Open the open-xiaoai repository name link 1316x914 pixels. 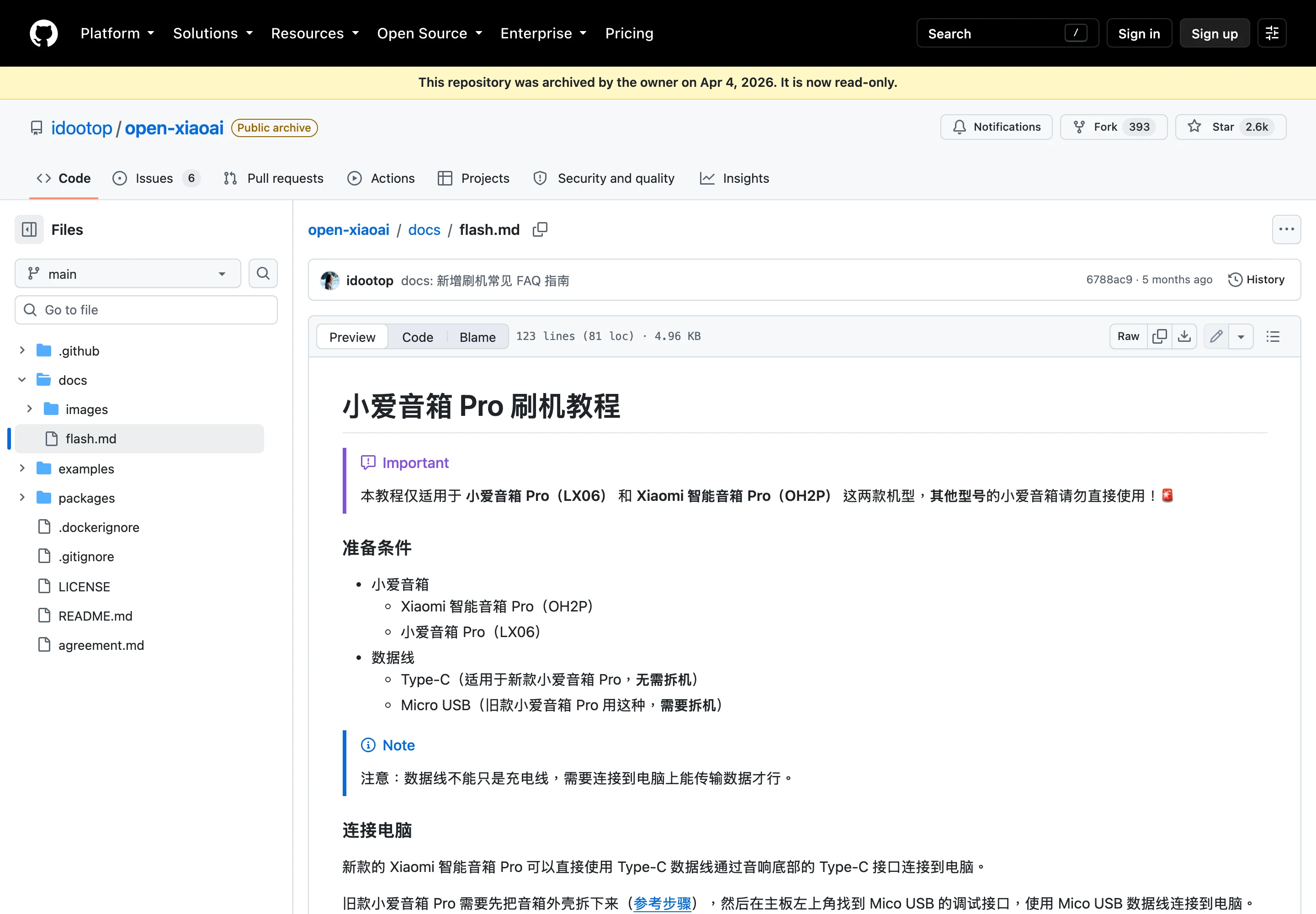(x=174, y=128)
